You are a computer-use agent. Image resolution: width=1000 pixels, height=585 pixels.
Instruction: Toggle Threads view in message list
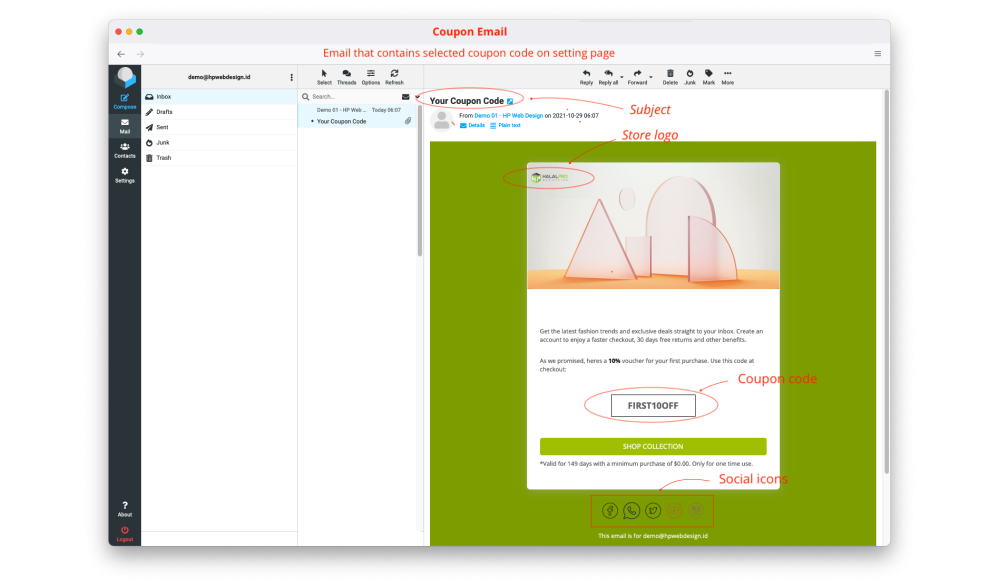tap(346, 76)
